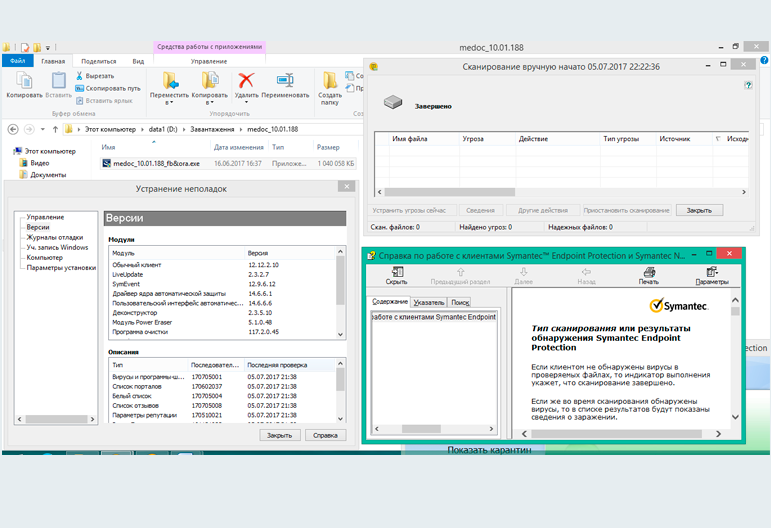
Task: Click the Сведения button
Action: tap(480, 210)
